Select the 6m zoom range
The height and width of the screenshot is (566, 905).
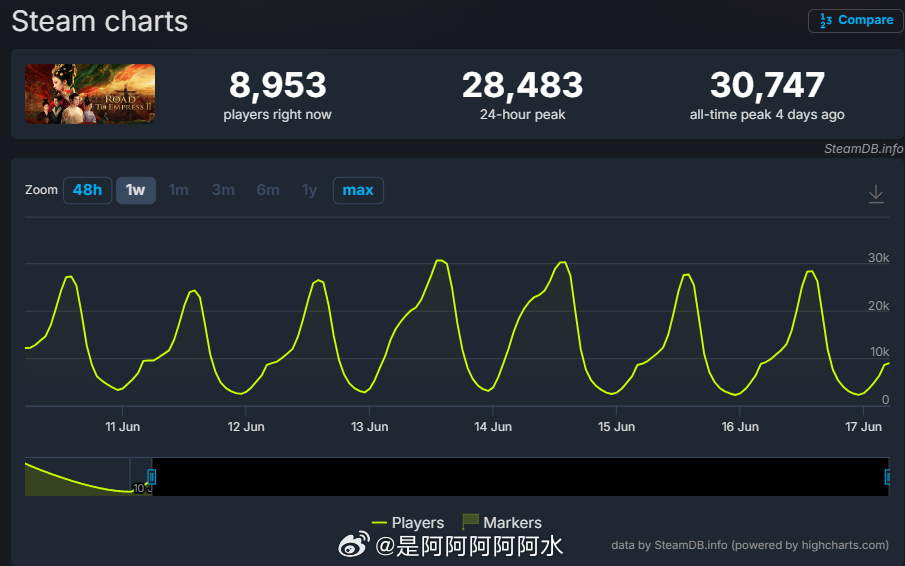268,190
